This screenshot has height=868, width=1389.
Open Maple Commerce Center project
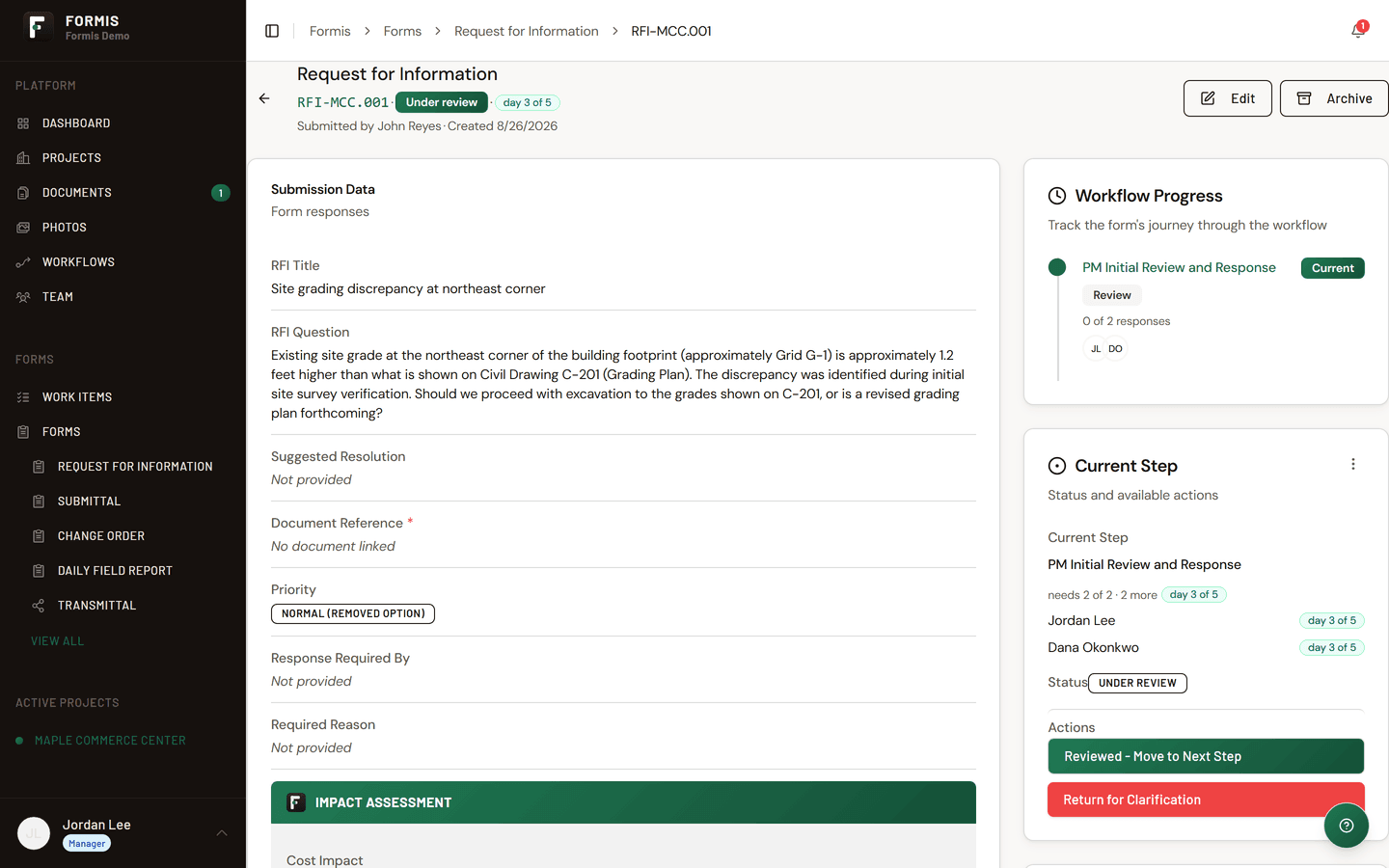click(110, 741)
